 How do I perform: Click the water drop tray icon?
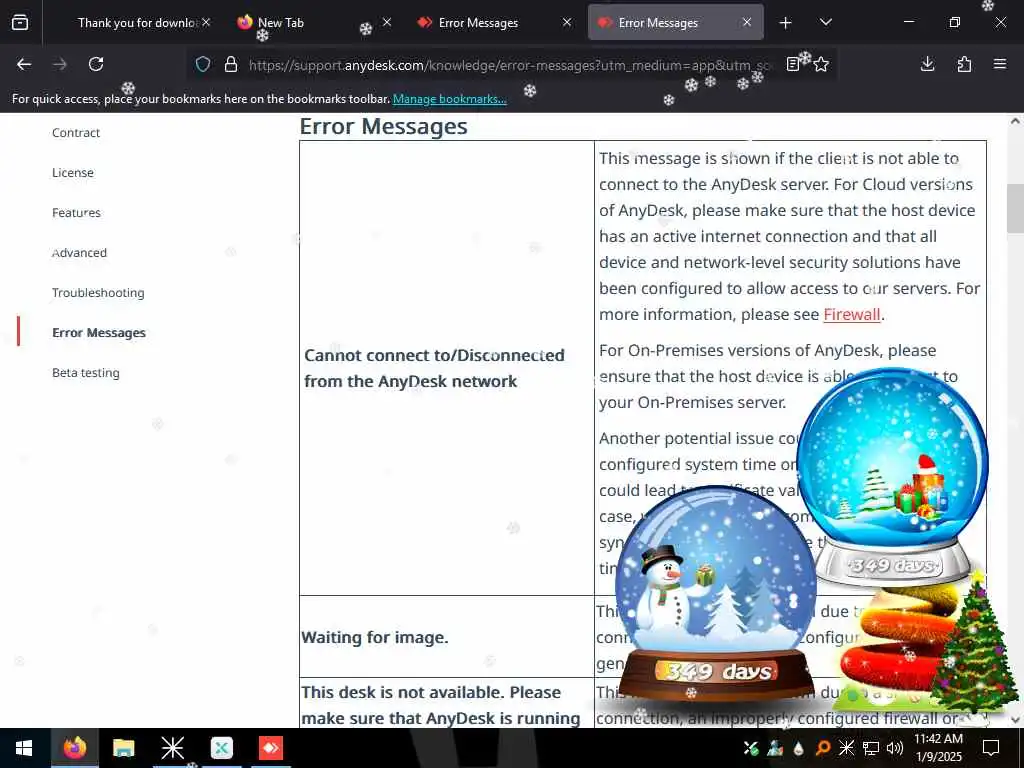coord(799,748)
